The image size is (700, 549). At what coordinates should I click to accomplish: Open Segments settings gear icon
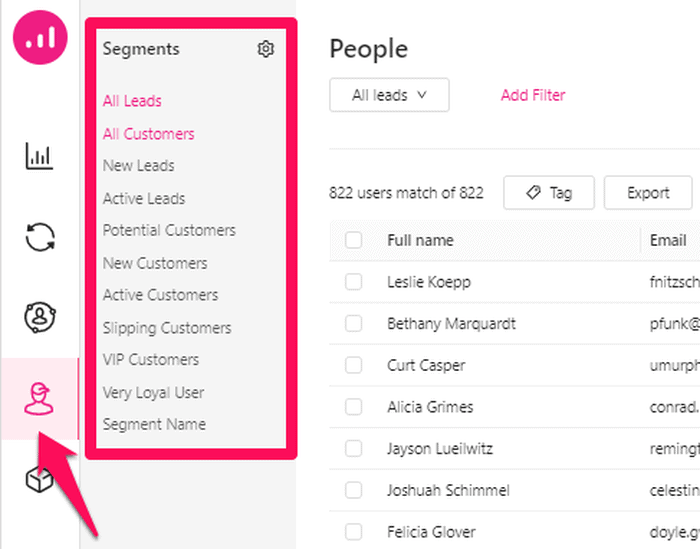click(265, 49)
